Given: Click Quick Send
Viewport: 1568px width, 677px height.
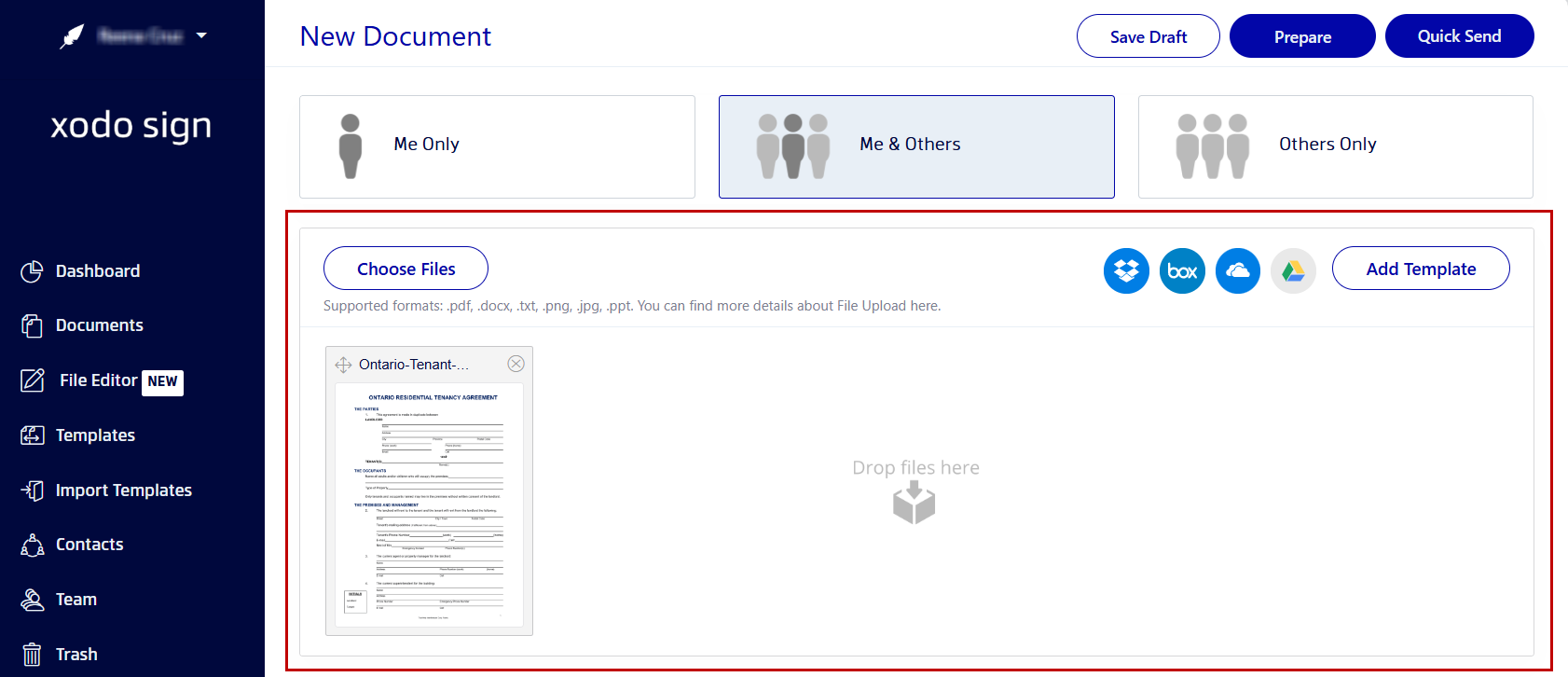Looking at the screenshot, I should [x=1460, y=36].
